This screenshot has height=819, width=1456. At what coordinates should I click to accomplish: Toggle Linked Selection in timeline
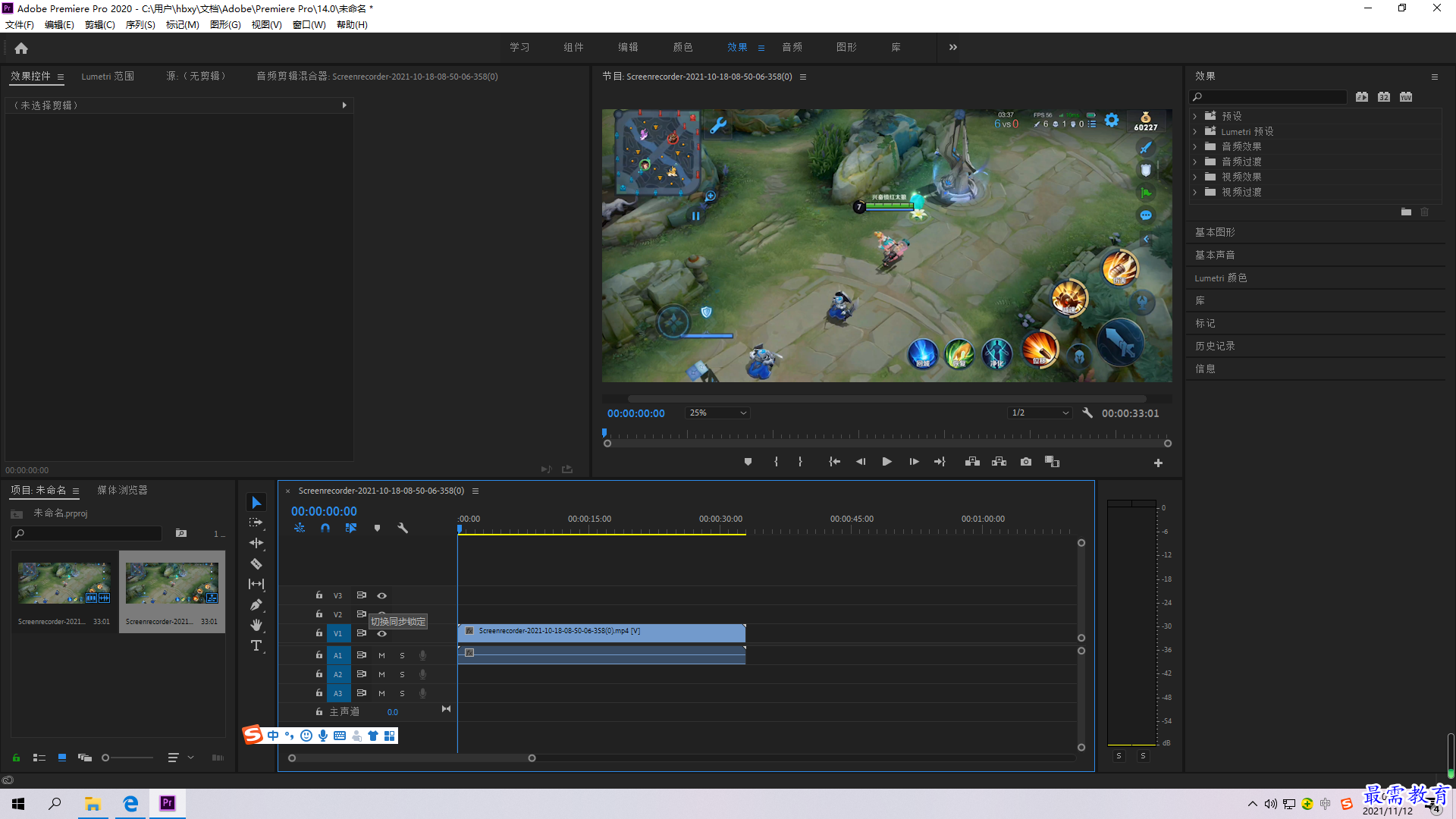coord(351,528)
